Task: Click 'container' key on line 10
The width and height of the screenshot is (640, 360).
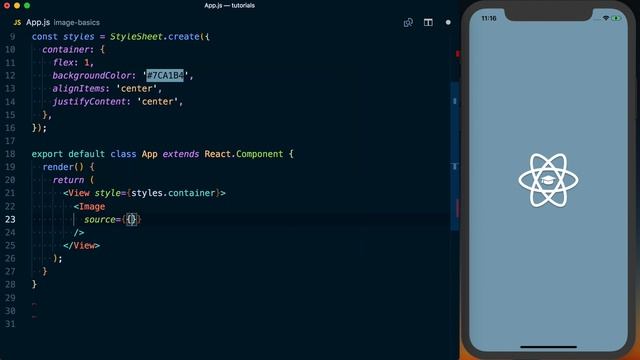Action: (65, 49)
